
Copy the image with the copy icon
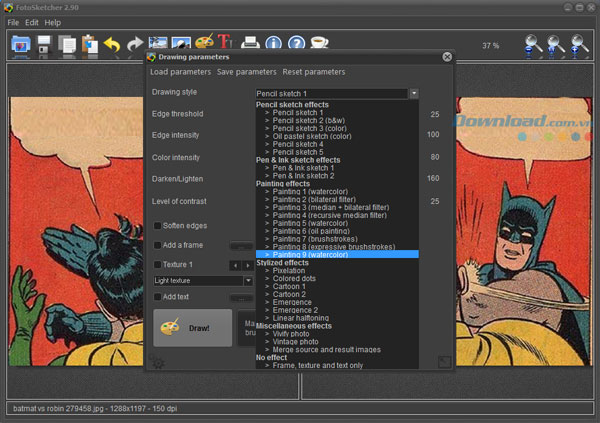[x=67, y=45]
